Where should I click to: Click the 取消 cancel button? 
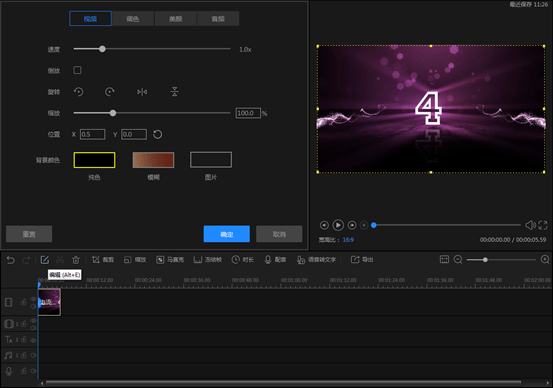click(x=279, y=234)
